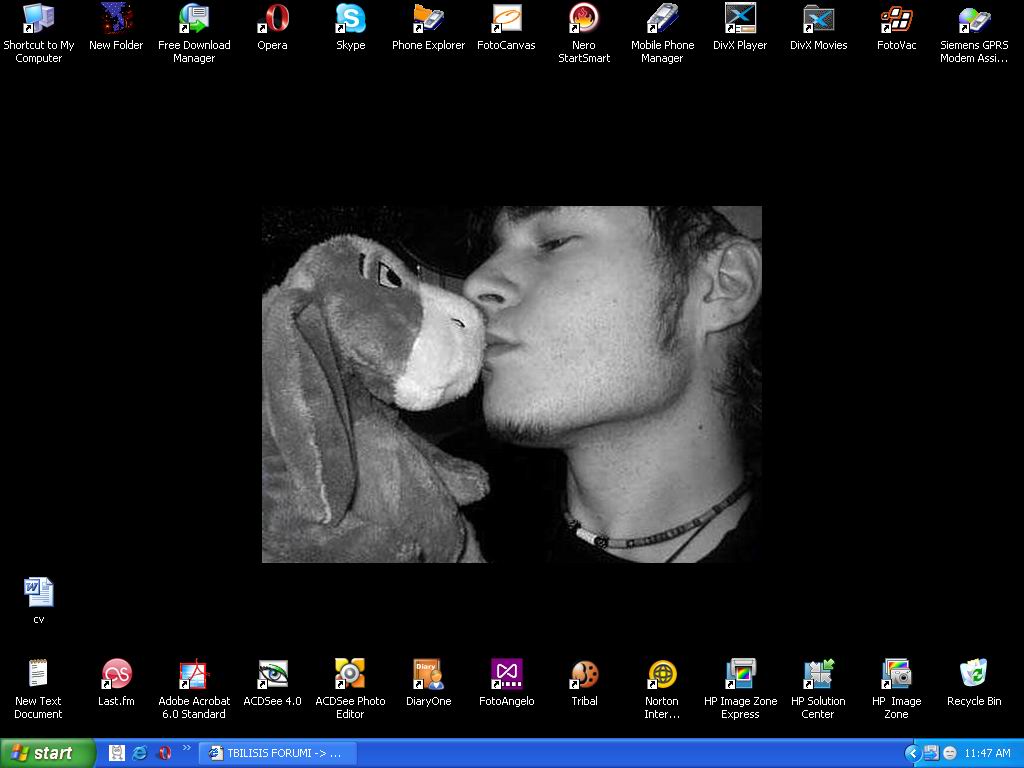Launch Opera from the Quick Launch bar
Viewport: 1024px width, 768px height.
(x=165, y=753)
